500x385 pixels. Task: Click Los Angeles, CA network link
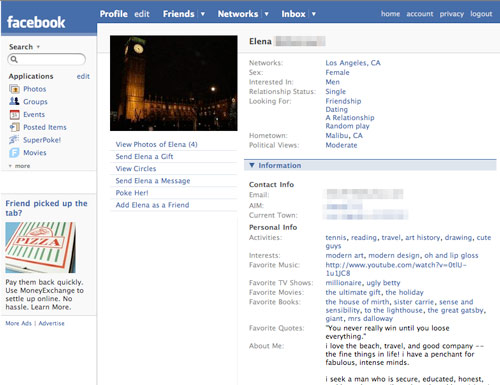coord(353,63)
